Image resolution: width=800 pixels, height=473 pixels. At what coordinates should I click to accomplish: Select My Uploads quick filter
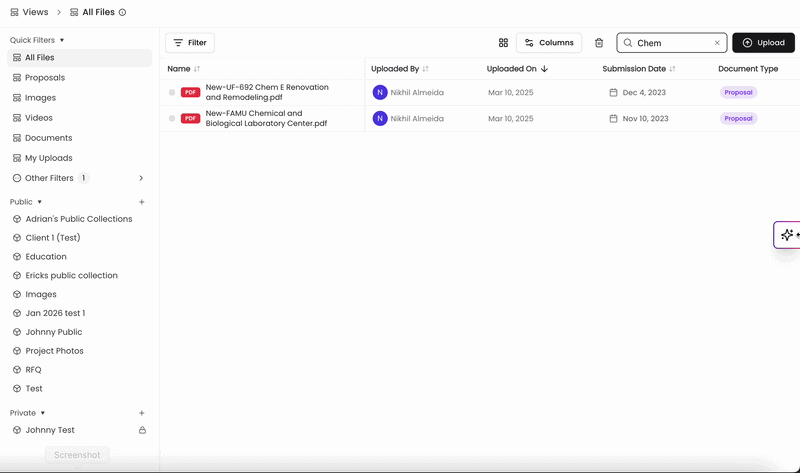[x=80, y=158]
